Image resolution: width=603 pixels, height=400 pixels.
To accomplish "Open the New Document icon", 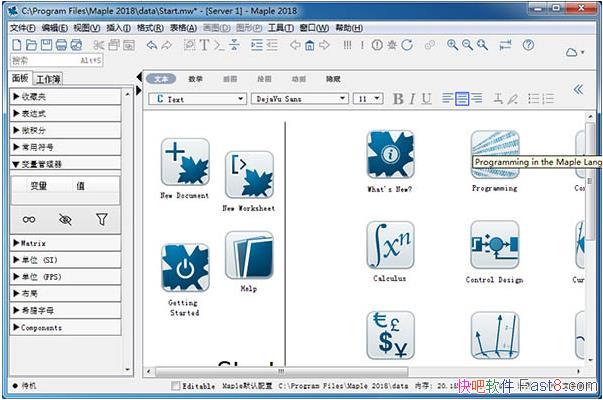I will [x=185, y=163].
